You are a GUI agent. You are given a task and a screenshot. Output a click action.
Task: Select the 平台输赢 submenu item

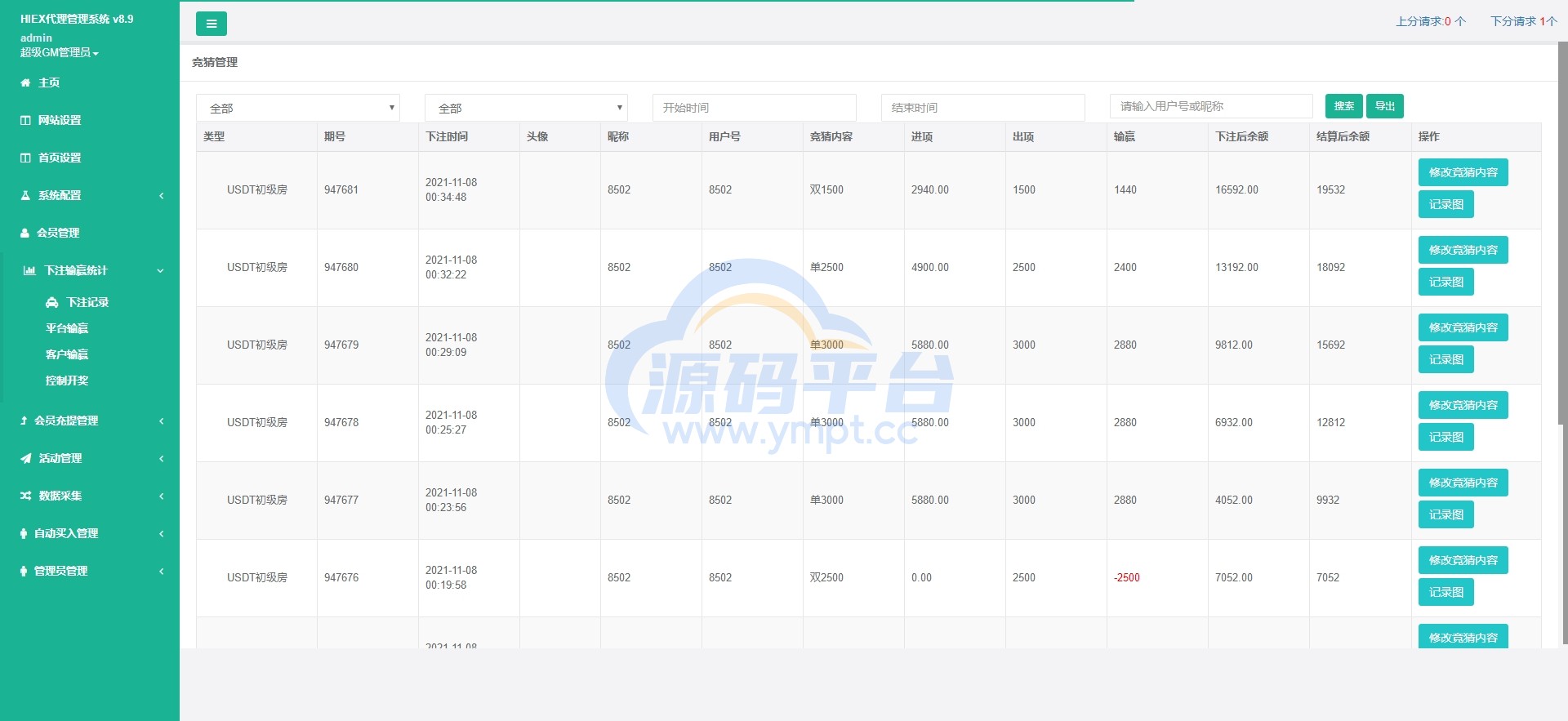(x=67, y=328)
